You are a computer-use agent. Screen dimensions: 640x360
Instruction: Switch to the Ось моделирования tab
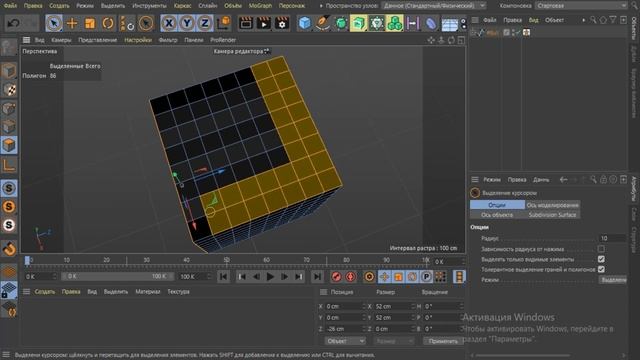click(552, 205)
